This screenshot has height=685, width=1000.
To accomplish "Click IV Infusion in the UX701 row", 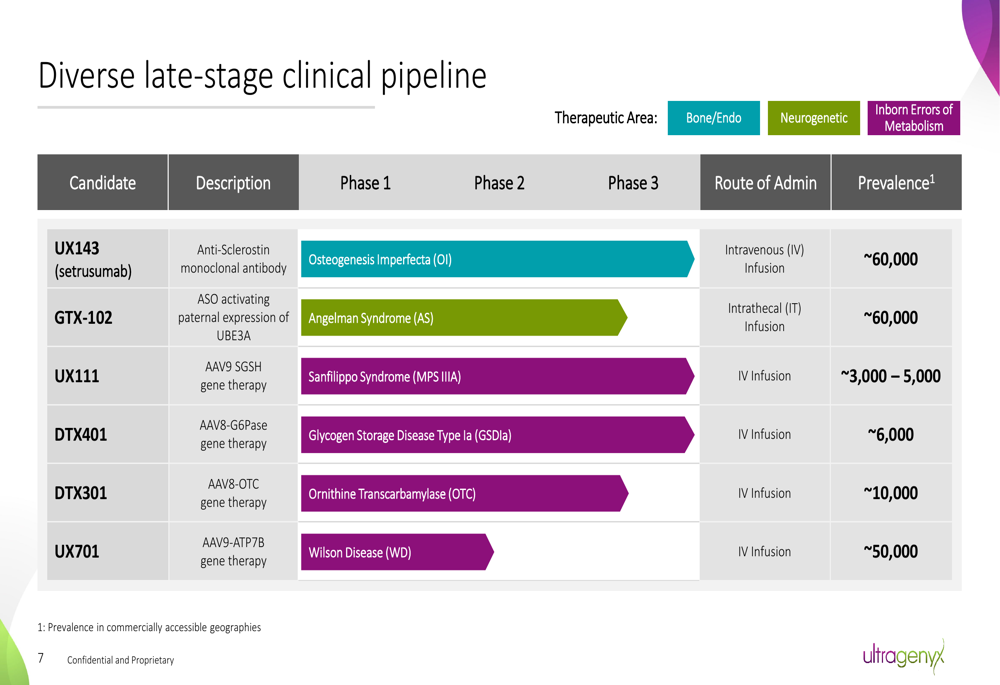I will 765,551.
